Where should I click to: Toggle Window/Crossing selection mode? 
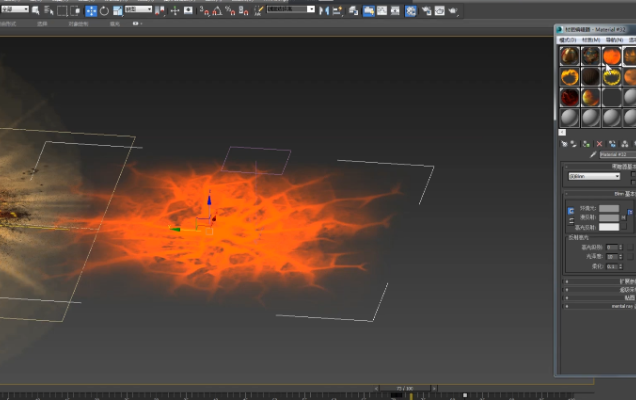(x=75, y=11)
